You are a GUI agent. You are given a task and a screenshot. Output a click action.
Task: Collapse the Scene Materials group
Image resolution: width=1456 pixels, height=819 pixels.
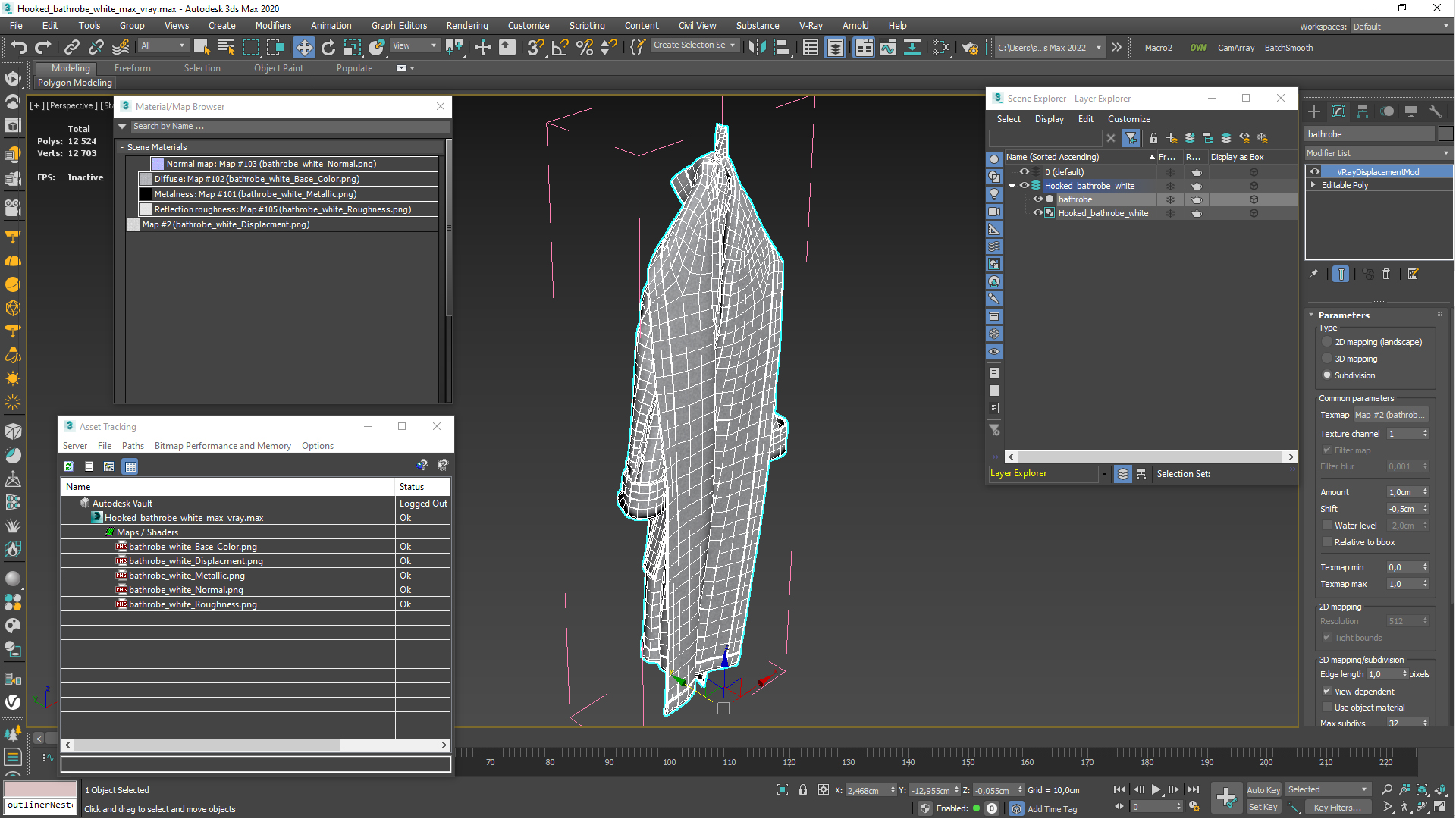(121, 147)
